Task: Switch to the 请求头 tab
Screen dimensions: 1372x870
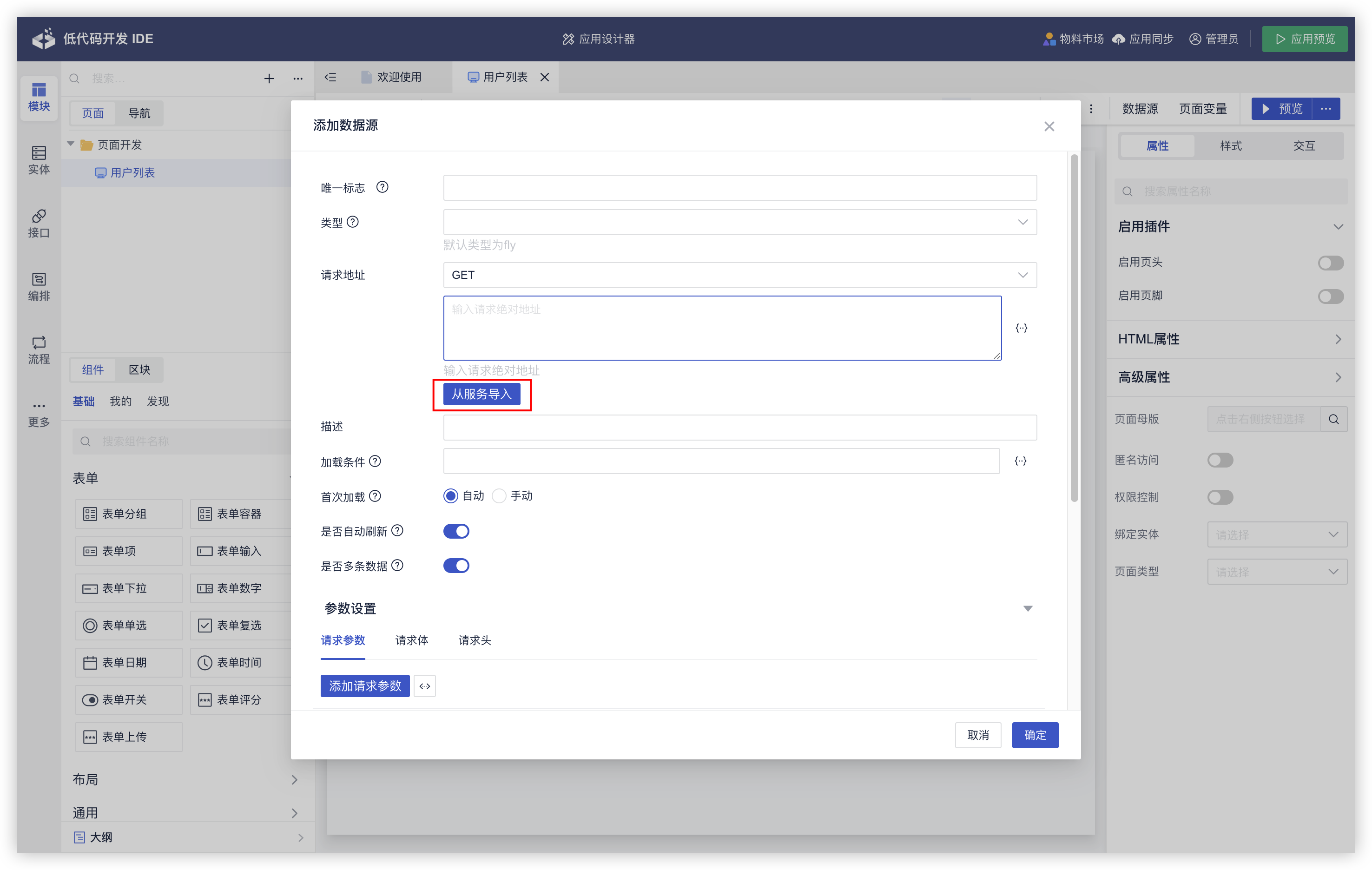Action: [x=475, y=640]
